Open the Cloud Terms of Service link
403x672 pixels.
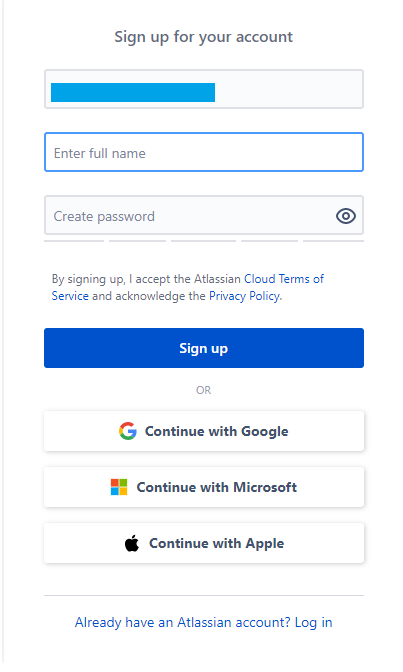pos(188,288)
